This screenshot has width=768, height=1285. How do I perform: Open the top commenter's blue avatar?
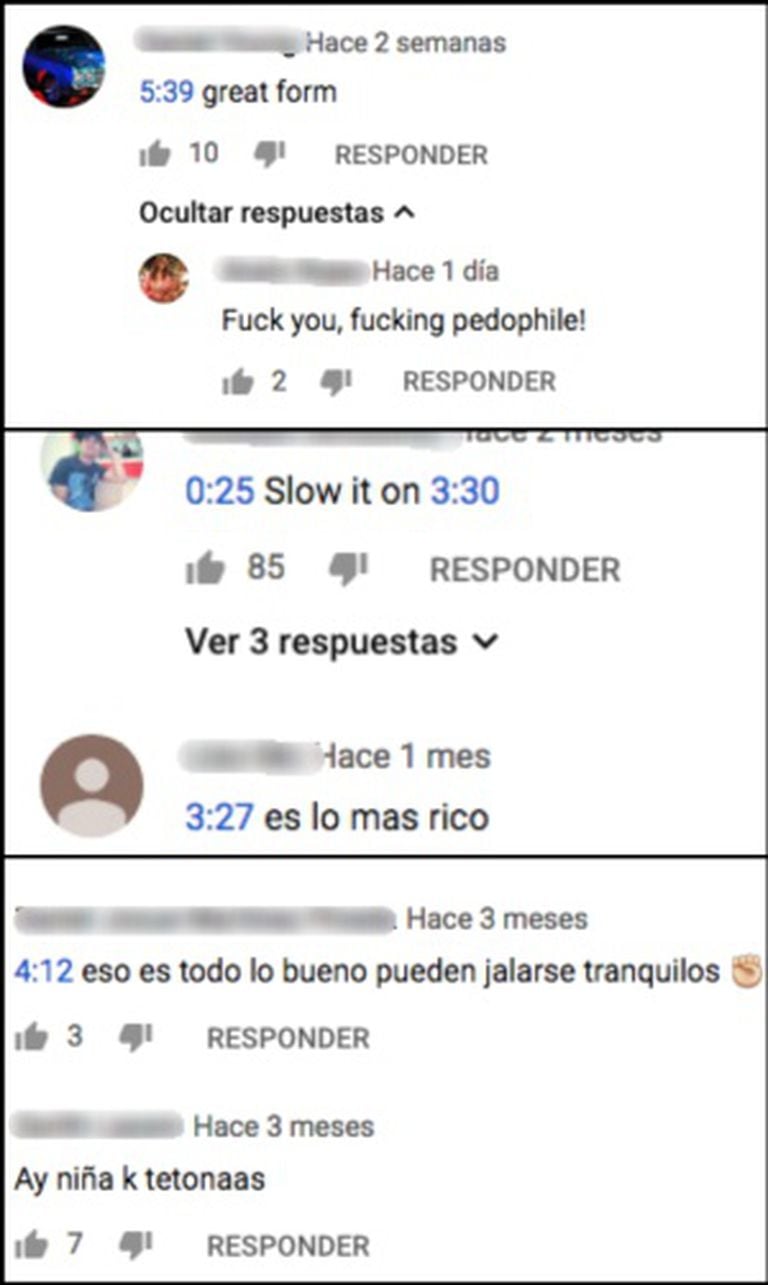coord(64,66)
